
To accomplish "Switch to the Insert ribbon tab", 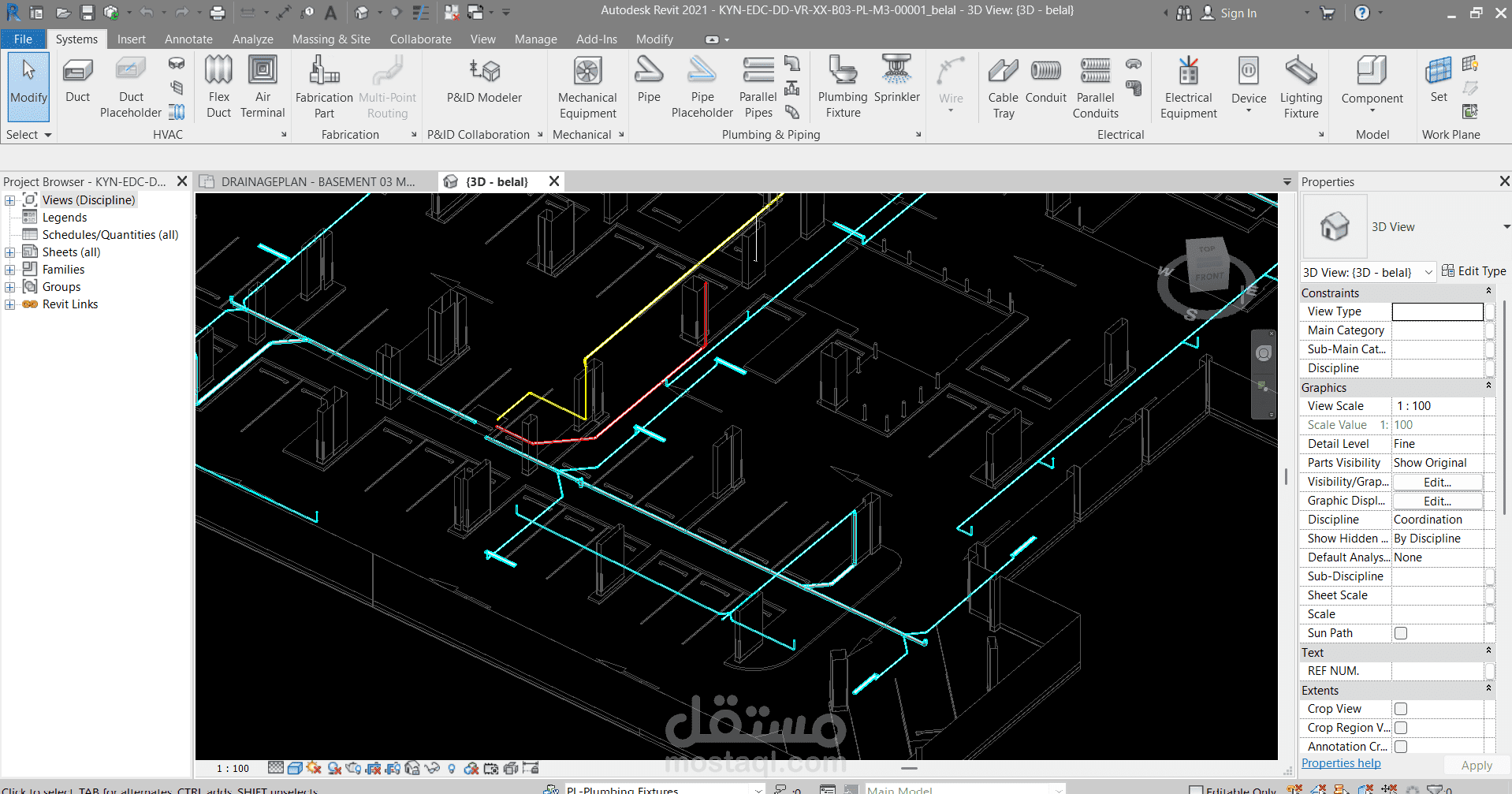I will (131, 39).
